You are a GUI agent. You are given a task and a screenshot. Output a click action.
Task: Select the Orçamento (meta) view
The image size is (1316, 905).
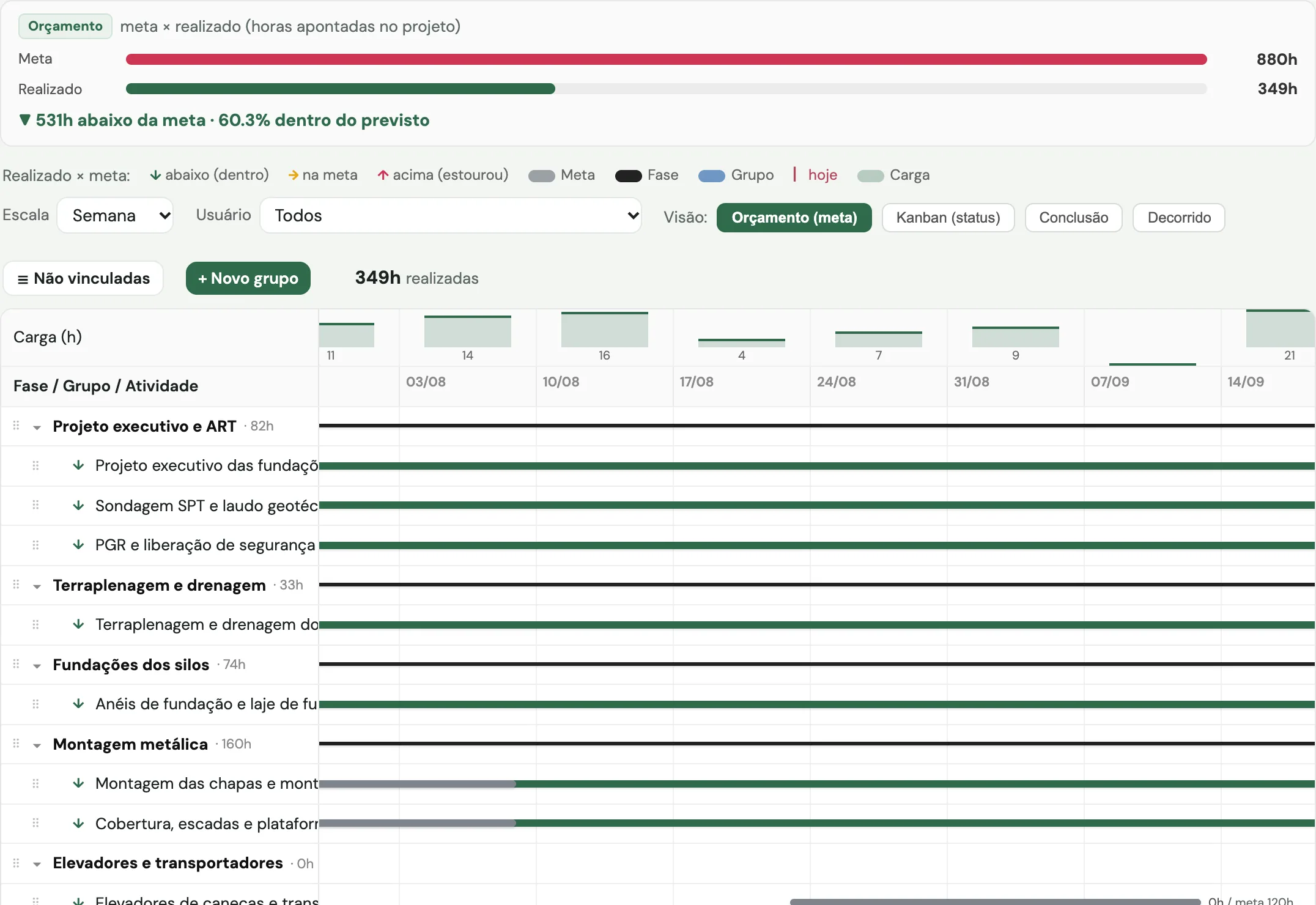click(x=794, y=218)
